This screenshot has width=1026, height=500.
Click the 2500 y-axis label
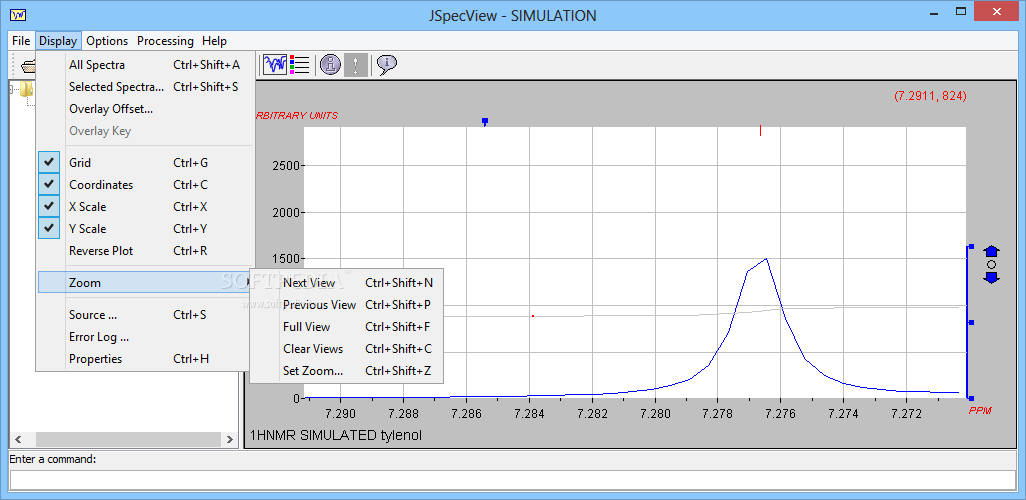[x=285, y=166]
